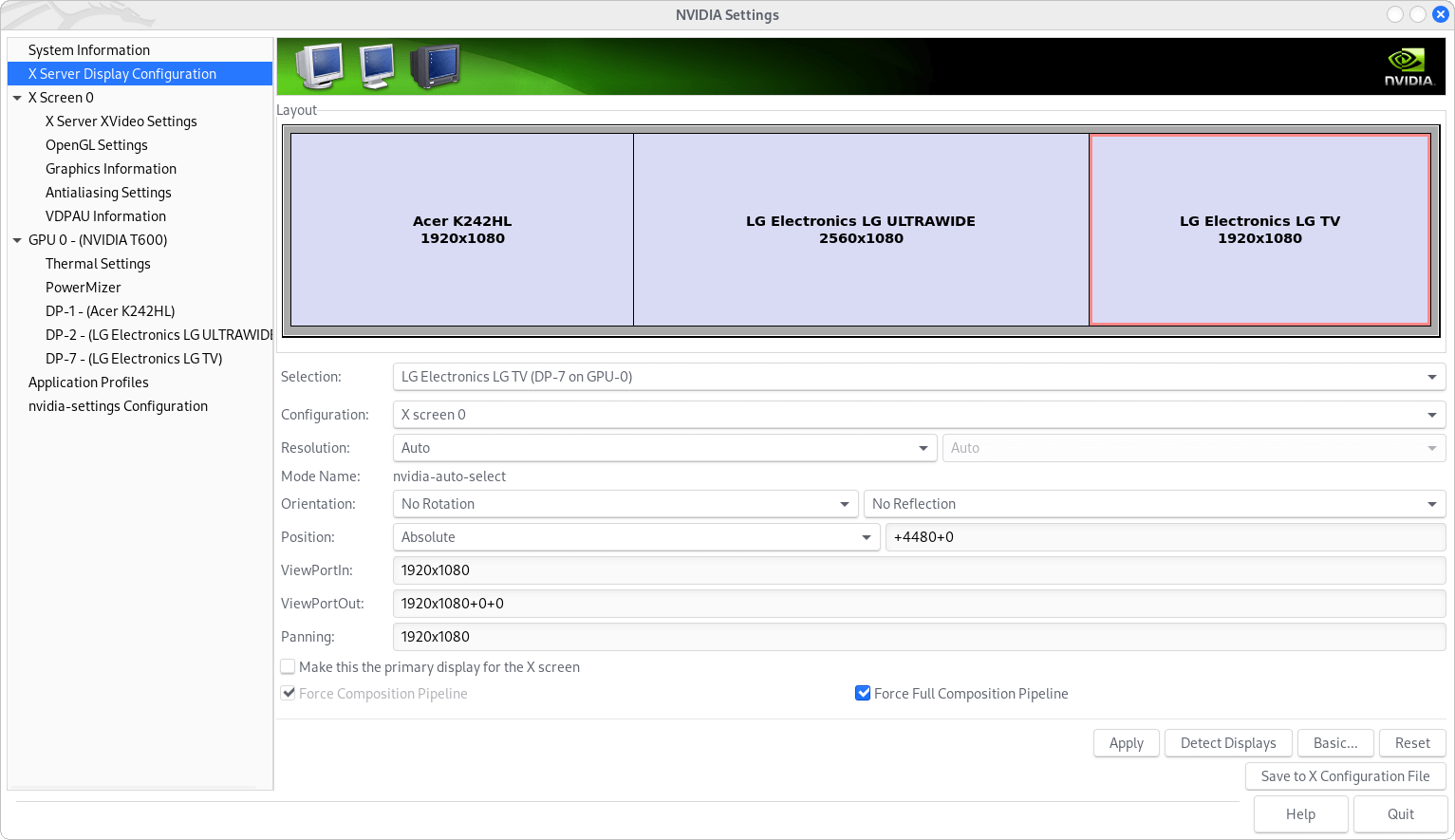The image size is (1455, 840).
Task: Open Graphics Information page
Action: (111, 169)
